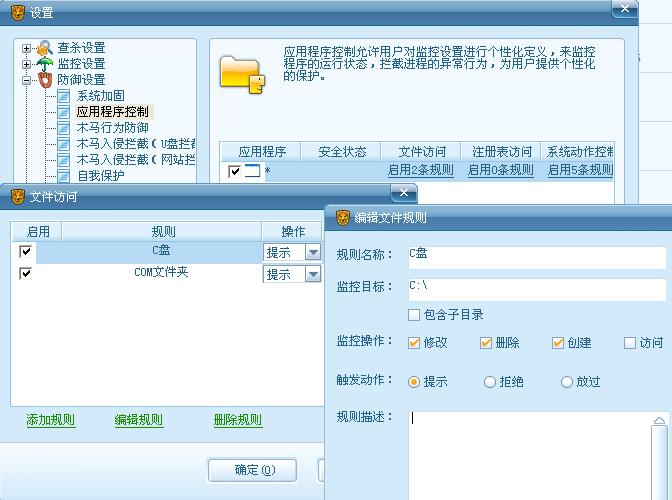Open the 操作 dropdown for COM文件夹 rule
The height and width of the screenshot is (500, 672).
(313, 274)
